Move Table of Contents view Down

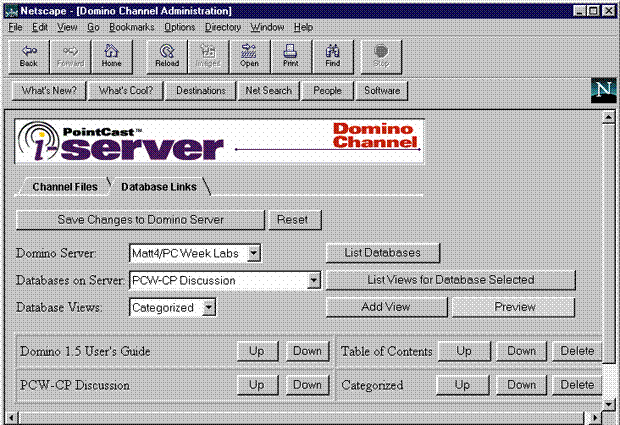[521, 351]
